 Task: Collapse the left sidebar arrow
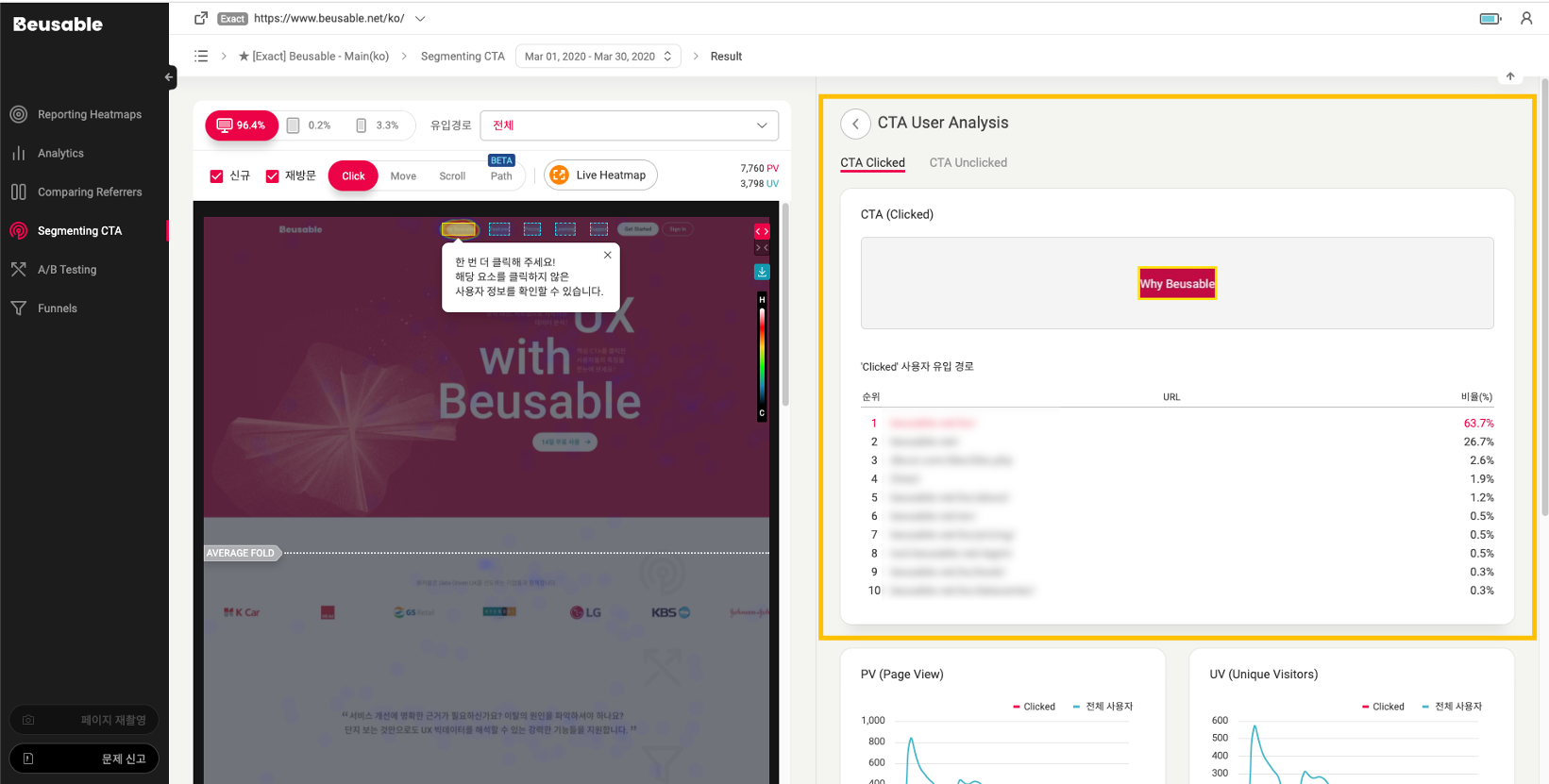[169, 77]
